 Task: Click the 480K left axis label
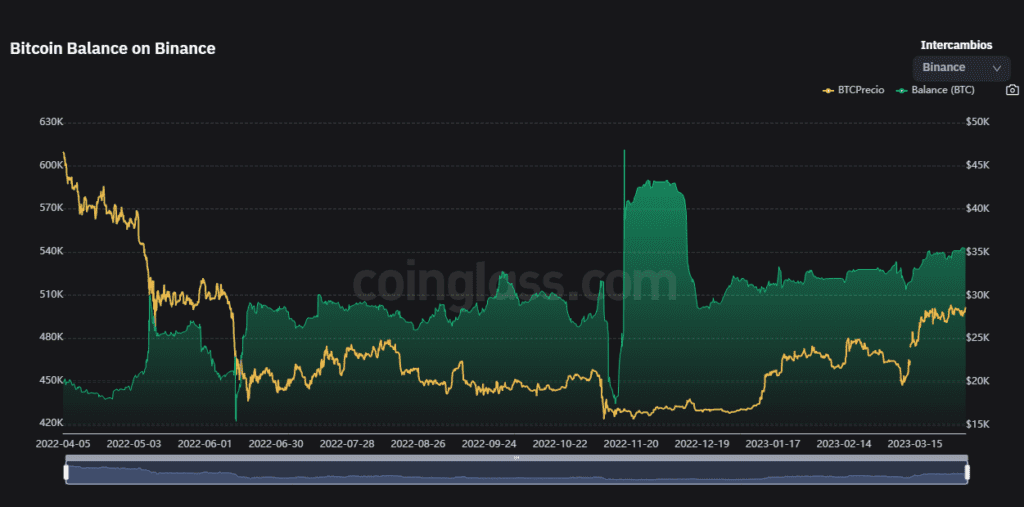point(50,338)
